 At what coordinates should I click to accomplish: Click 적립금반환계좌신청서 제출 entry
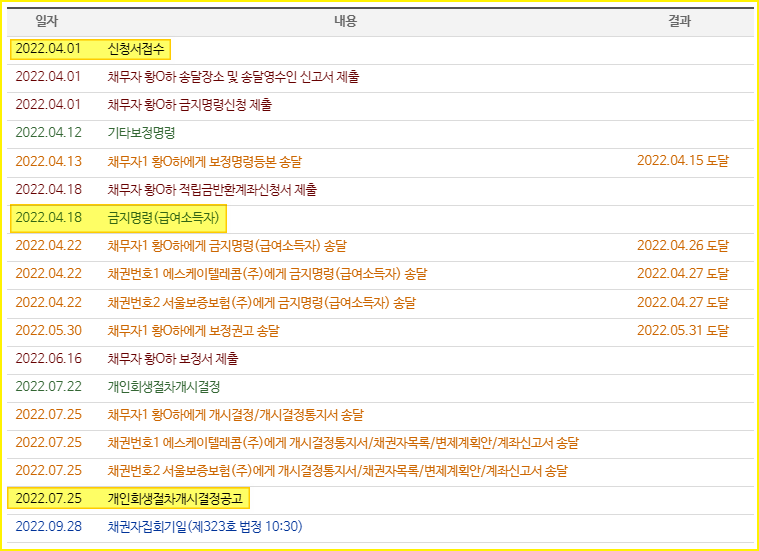point(212,189)
